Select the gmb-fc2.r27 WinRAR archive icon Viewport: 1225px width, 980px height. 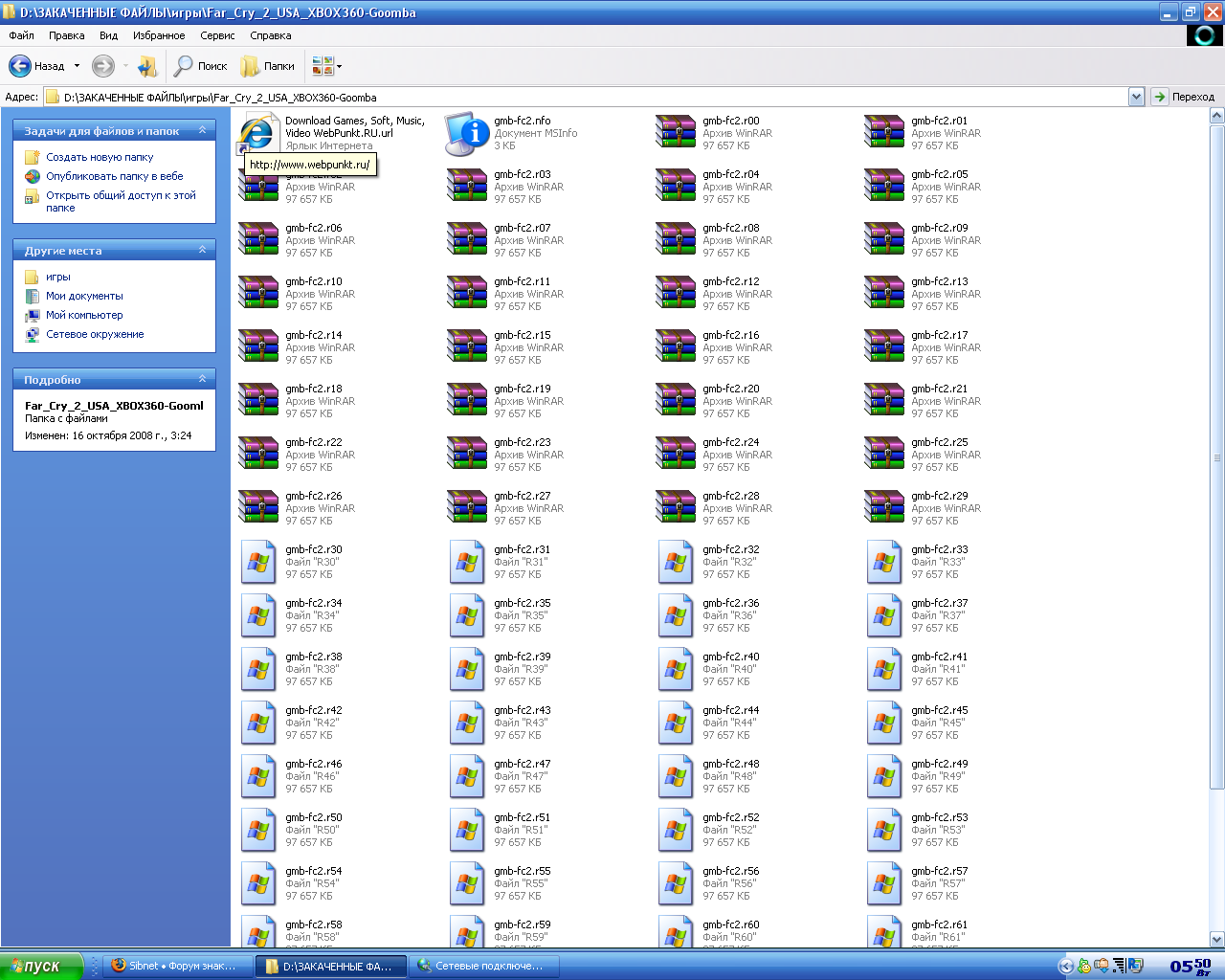point(467,507)
